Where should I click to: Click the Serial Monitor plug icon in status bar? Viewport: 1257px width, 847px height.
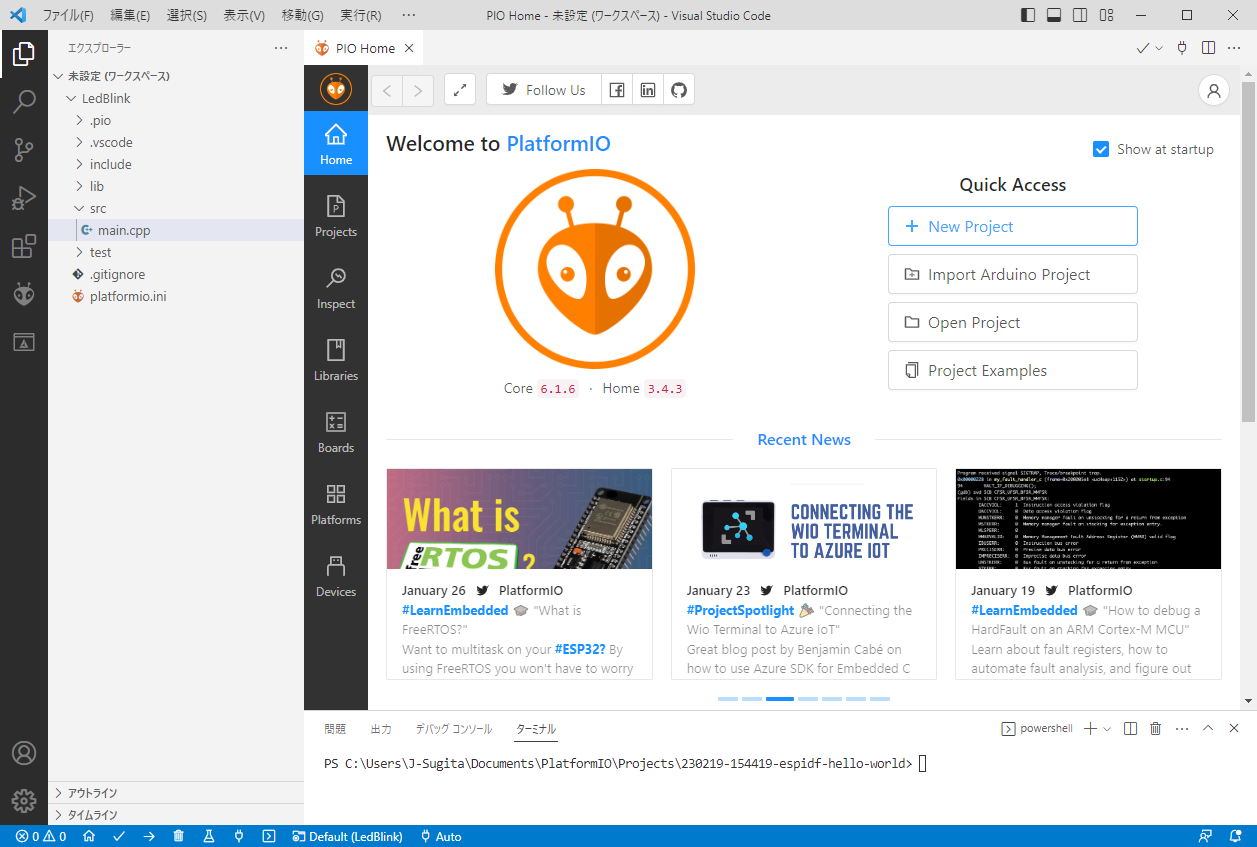(x=239, y=836)
